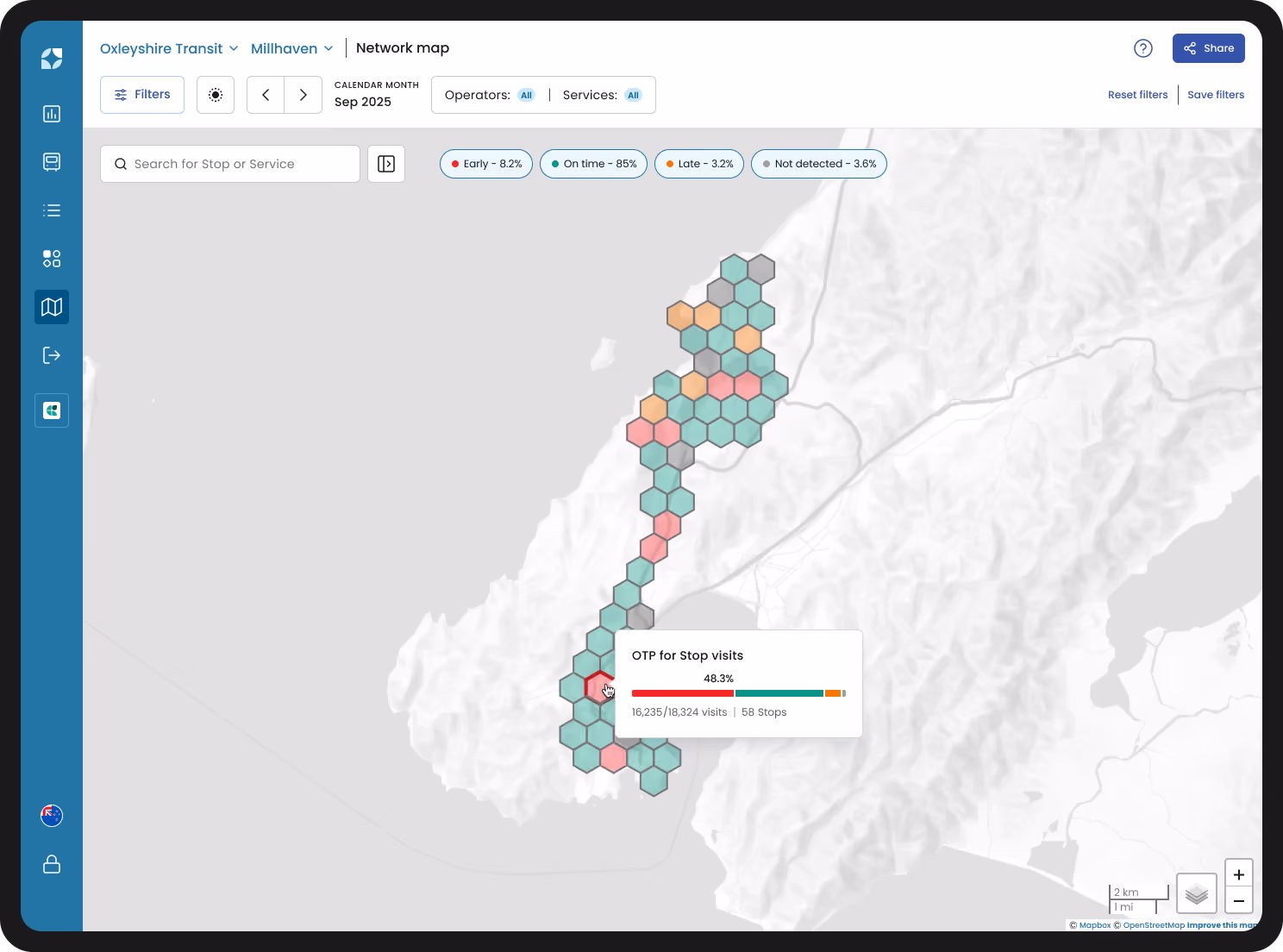This screenshot has height=952, width=1283.
Task: Open the Calendar month Sep 2025 selector
Action: [377, 95]
